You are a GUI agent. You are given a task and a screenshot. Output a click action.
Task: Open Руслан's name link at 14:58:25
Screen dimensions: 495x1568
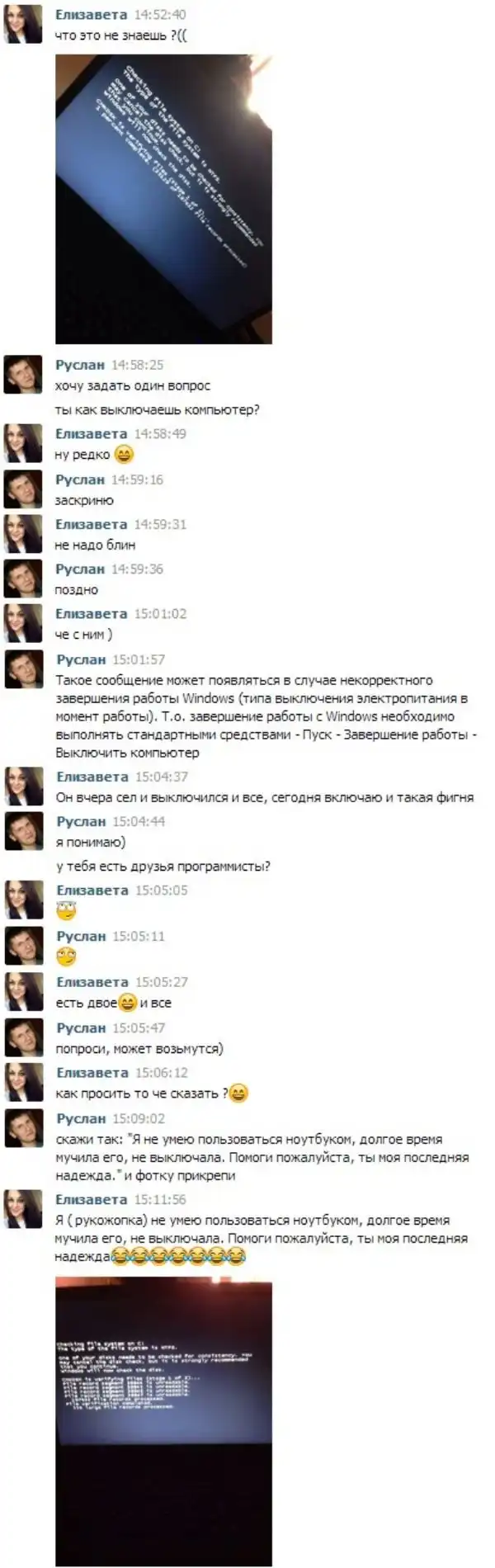tap(80, 365)
